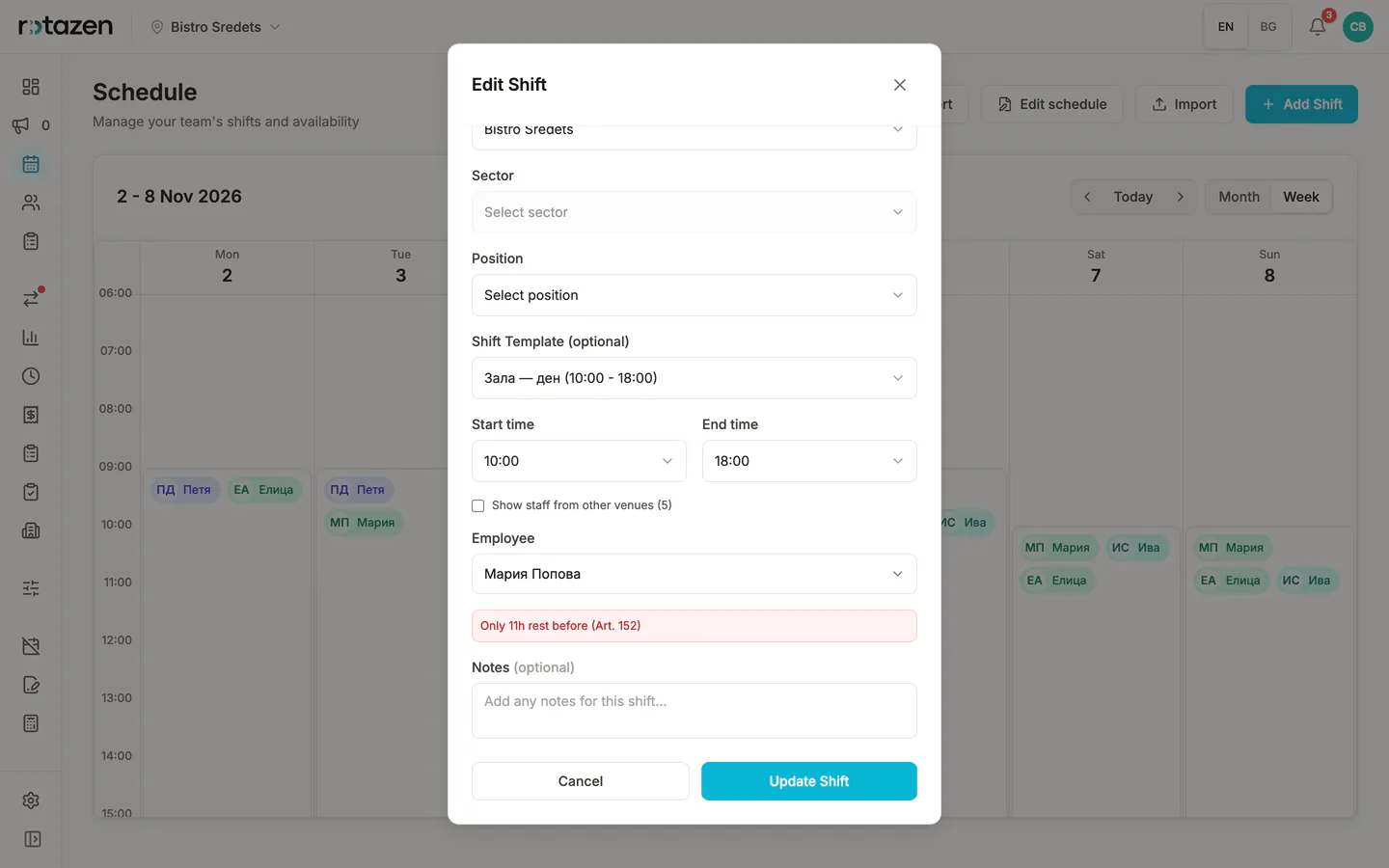Click Update Shift button

tap(809, 781)
